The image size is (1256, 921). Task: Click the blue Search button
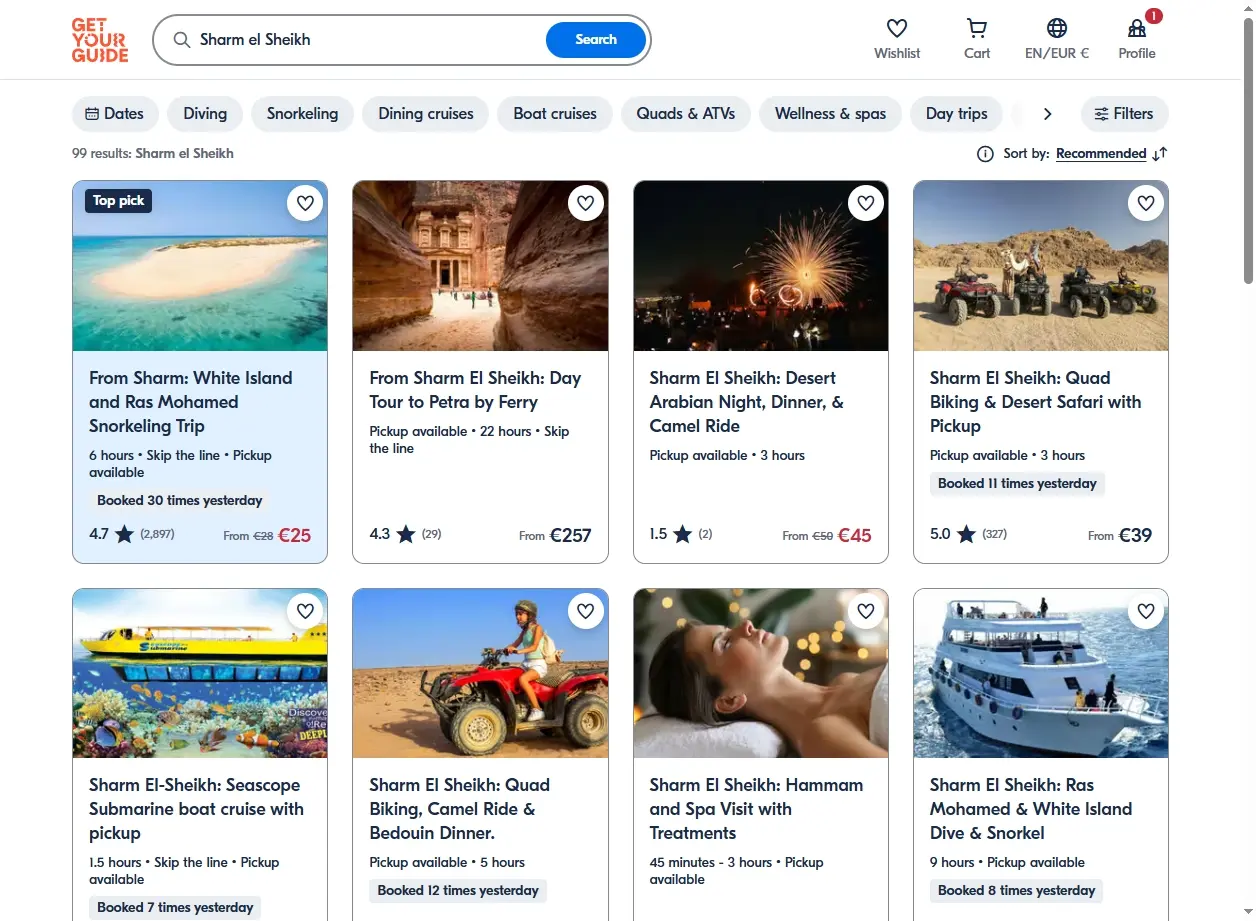click(x=596, y=40)
